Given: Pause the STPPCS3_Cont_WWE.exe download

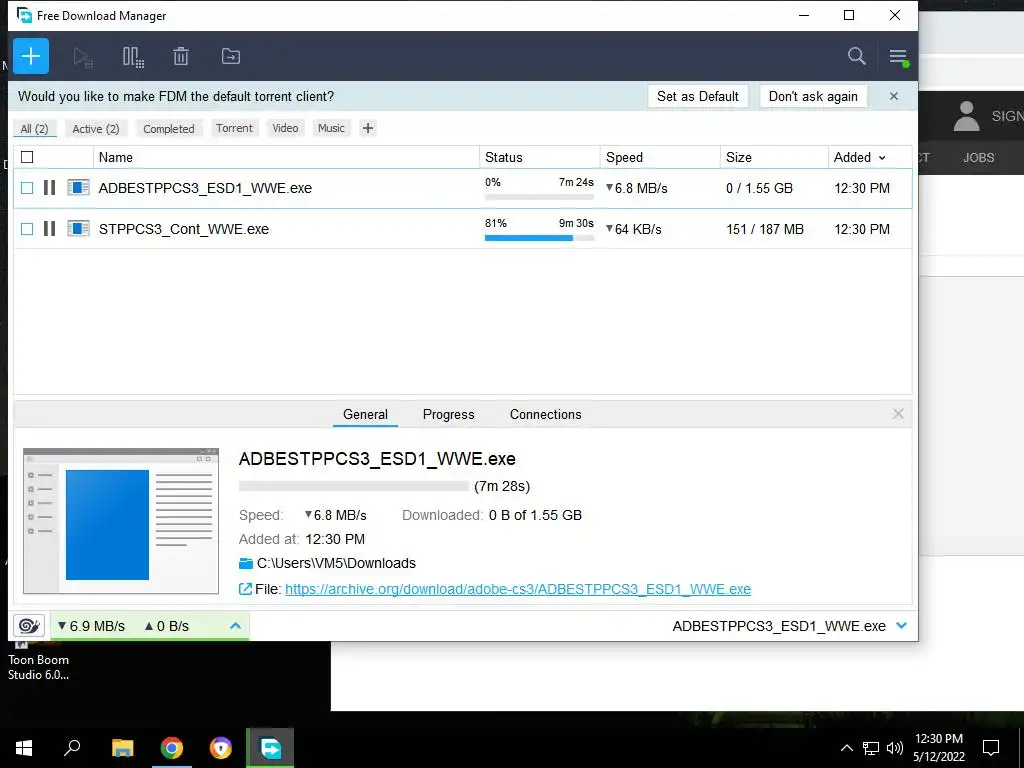Looking at the screenshot, I should point(49,229).
